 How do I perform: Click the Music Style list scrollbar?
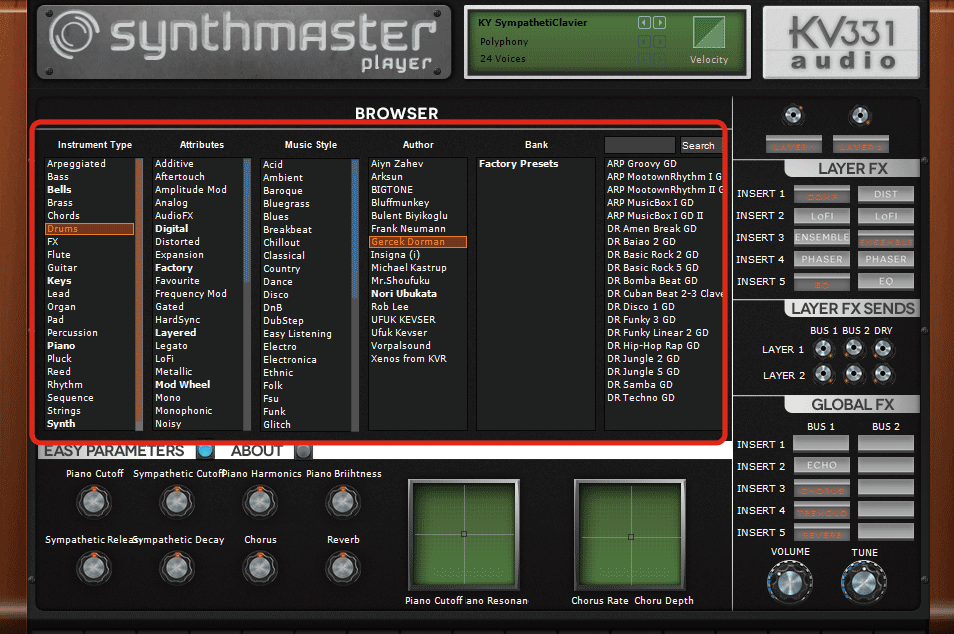tap(355, 294)
